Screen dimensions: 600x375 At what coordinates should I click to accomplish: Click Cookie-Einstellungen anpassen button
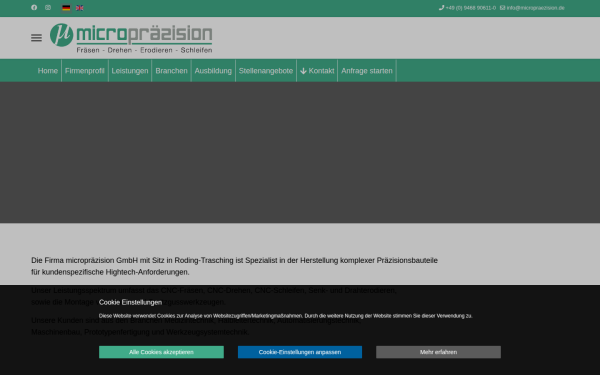[x=300, y=352]
